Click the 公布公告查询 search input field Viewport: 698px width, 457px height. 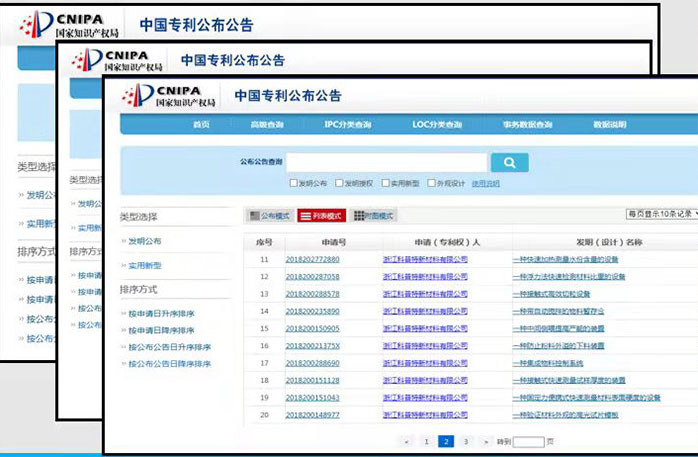click(387, 163)
